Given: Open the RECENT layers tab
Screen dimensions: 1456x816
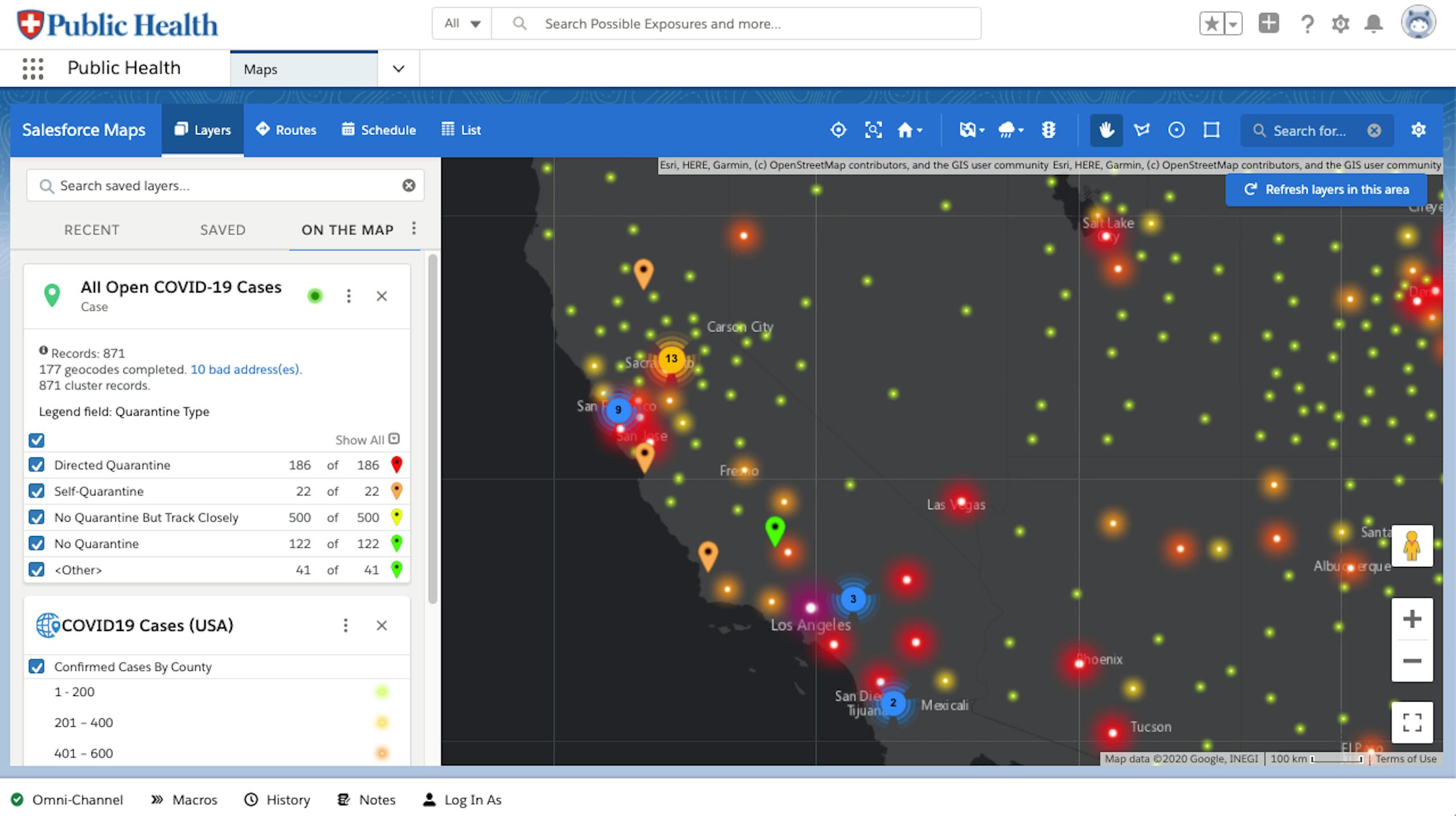Looking at the screenshot, I should (x=92, y=230).
